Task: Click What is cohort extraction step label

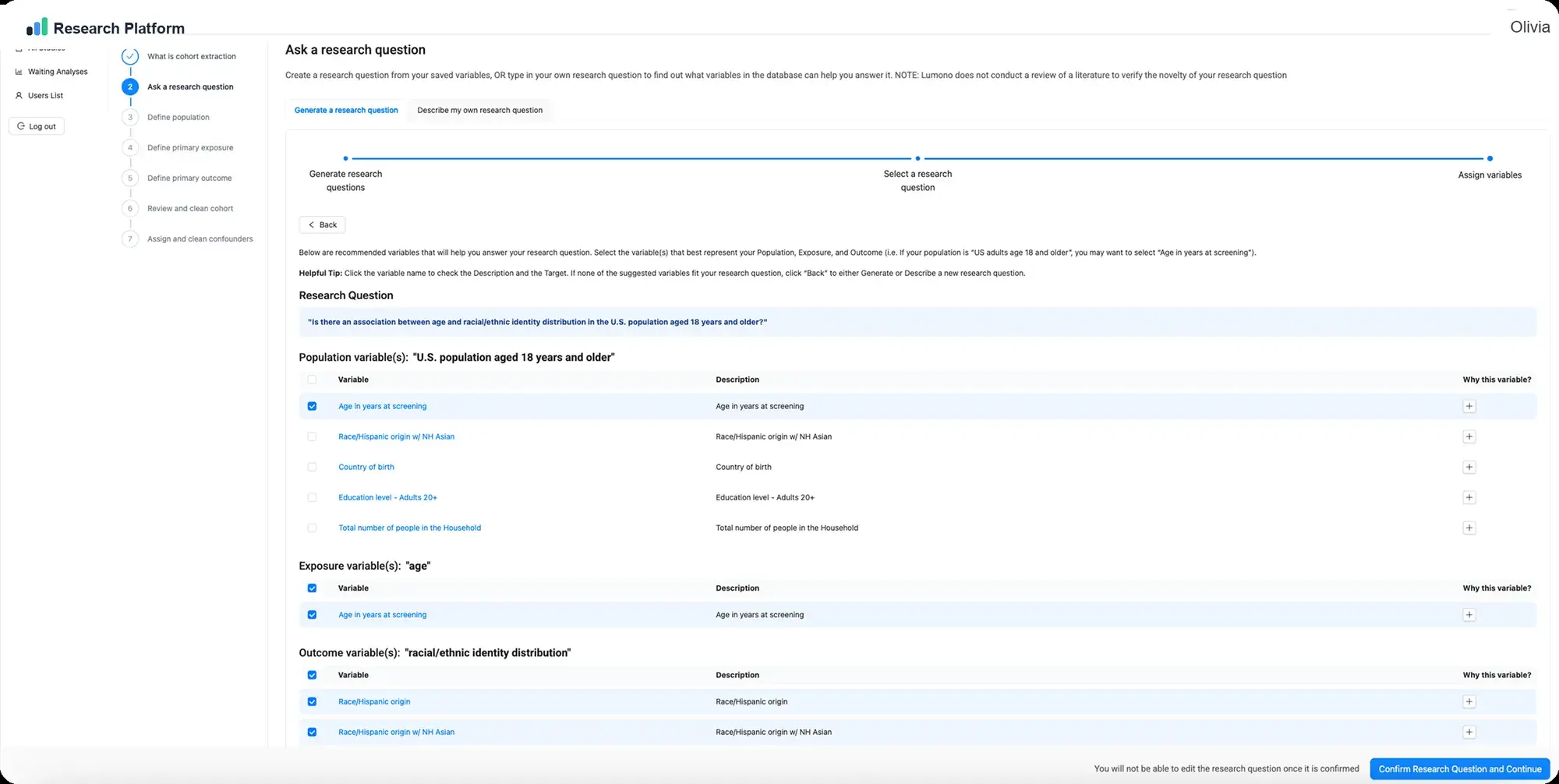Action: click(192, 56)
